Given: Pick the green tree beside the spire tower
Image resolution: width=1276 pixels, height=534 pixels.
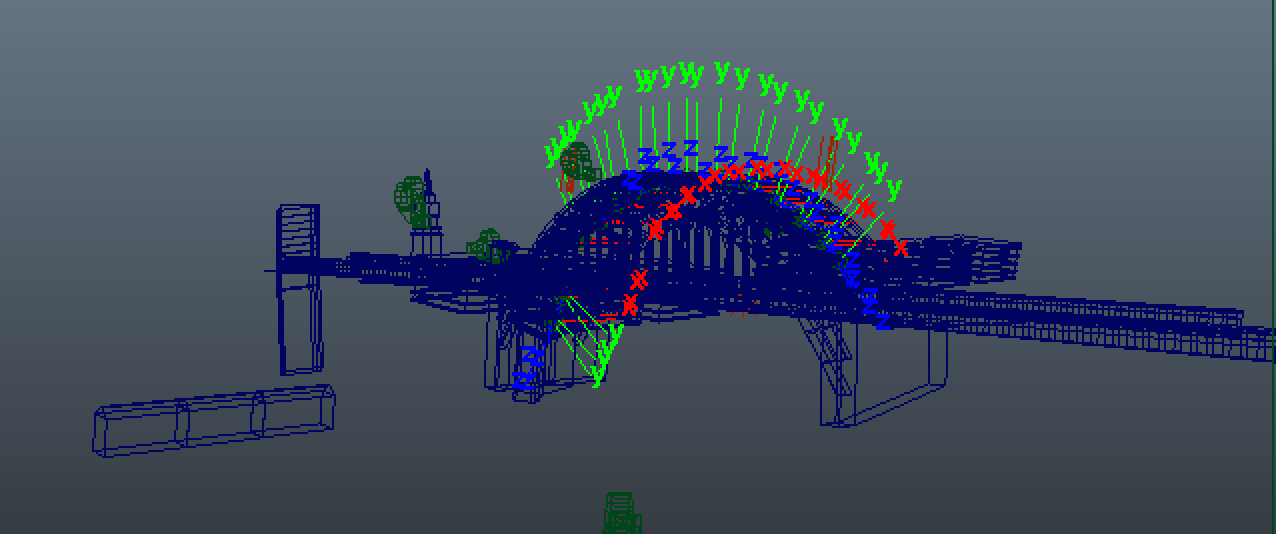Looking at the screenshot, I should [411, 198].
